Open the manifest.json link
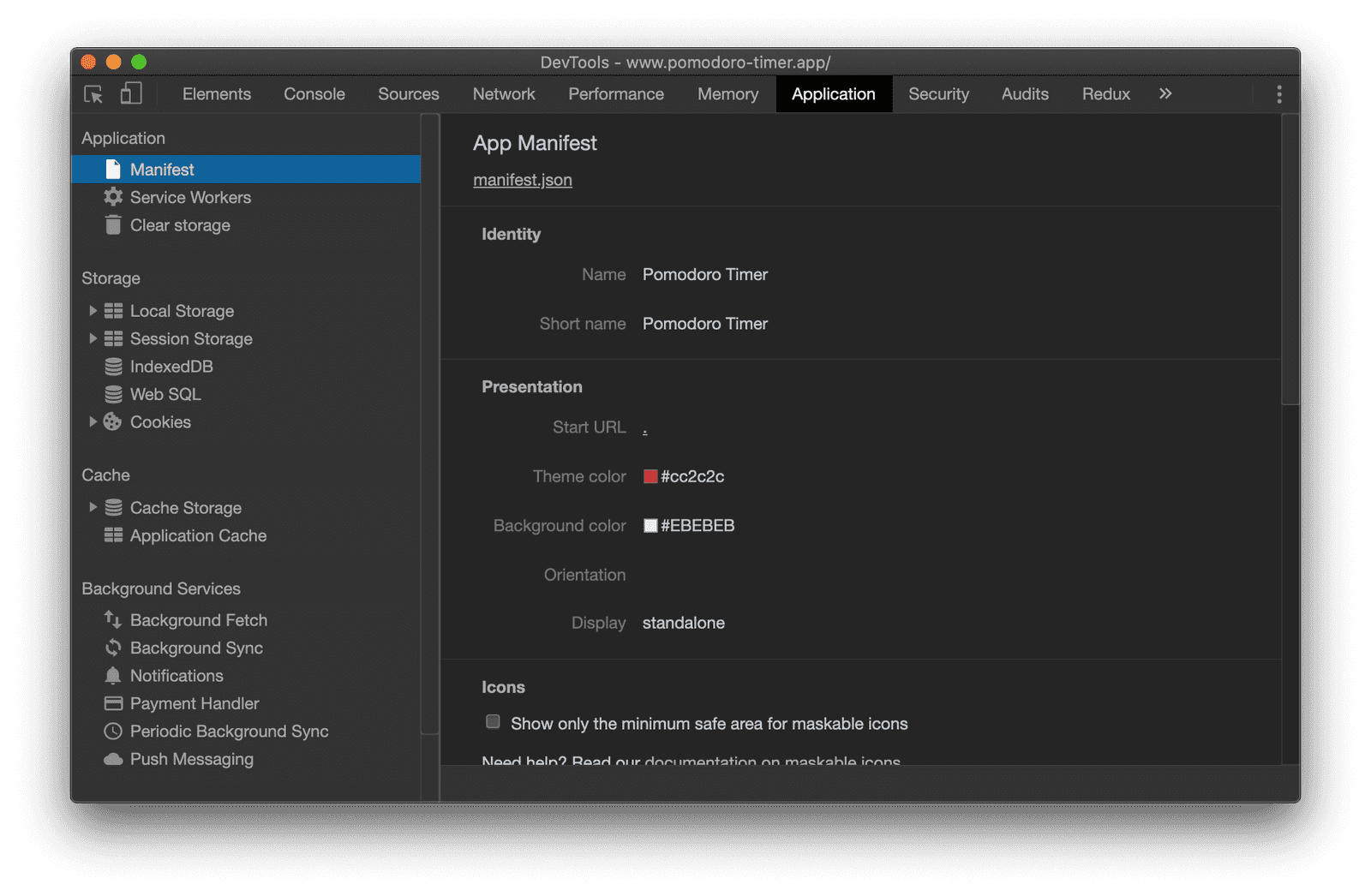 pyautogui.click(x=522, y=180)
